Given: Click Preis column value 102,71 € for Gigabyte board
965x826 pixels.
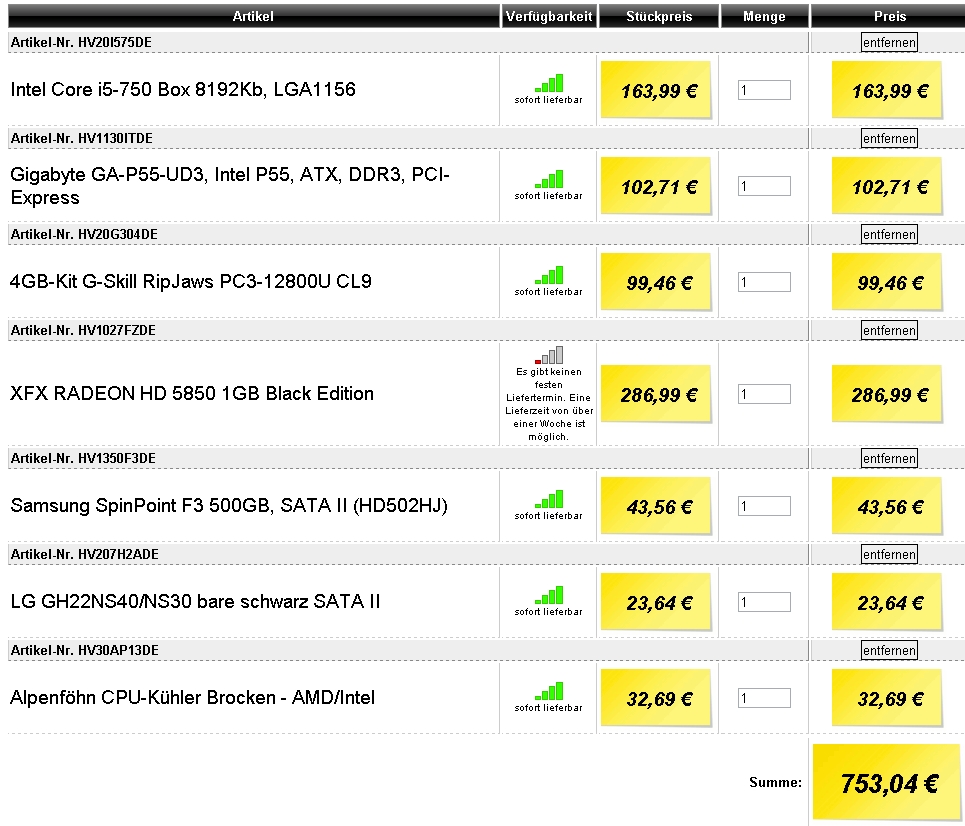Looking at the screenshot, I should click(887, 186).
